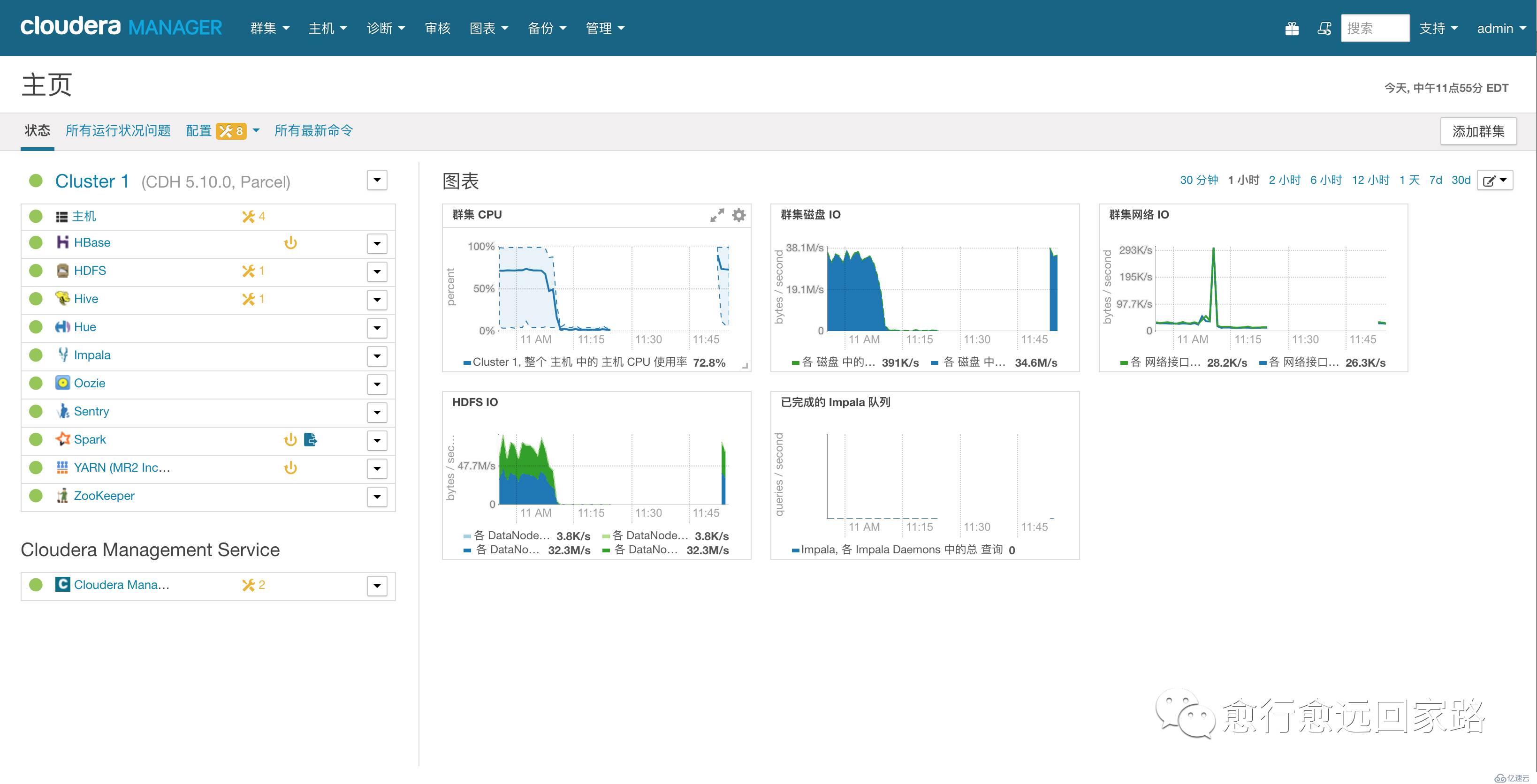Click the search input field
Image resolution: width=1537 pixels, height=784 pixels.
click(x=1374, y=27)
